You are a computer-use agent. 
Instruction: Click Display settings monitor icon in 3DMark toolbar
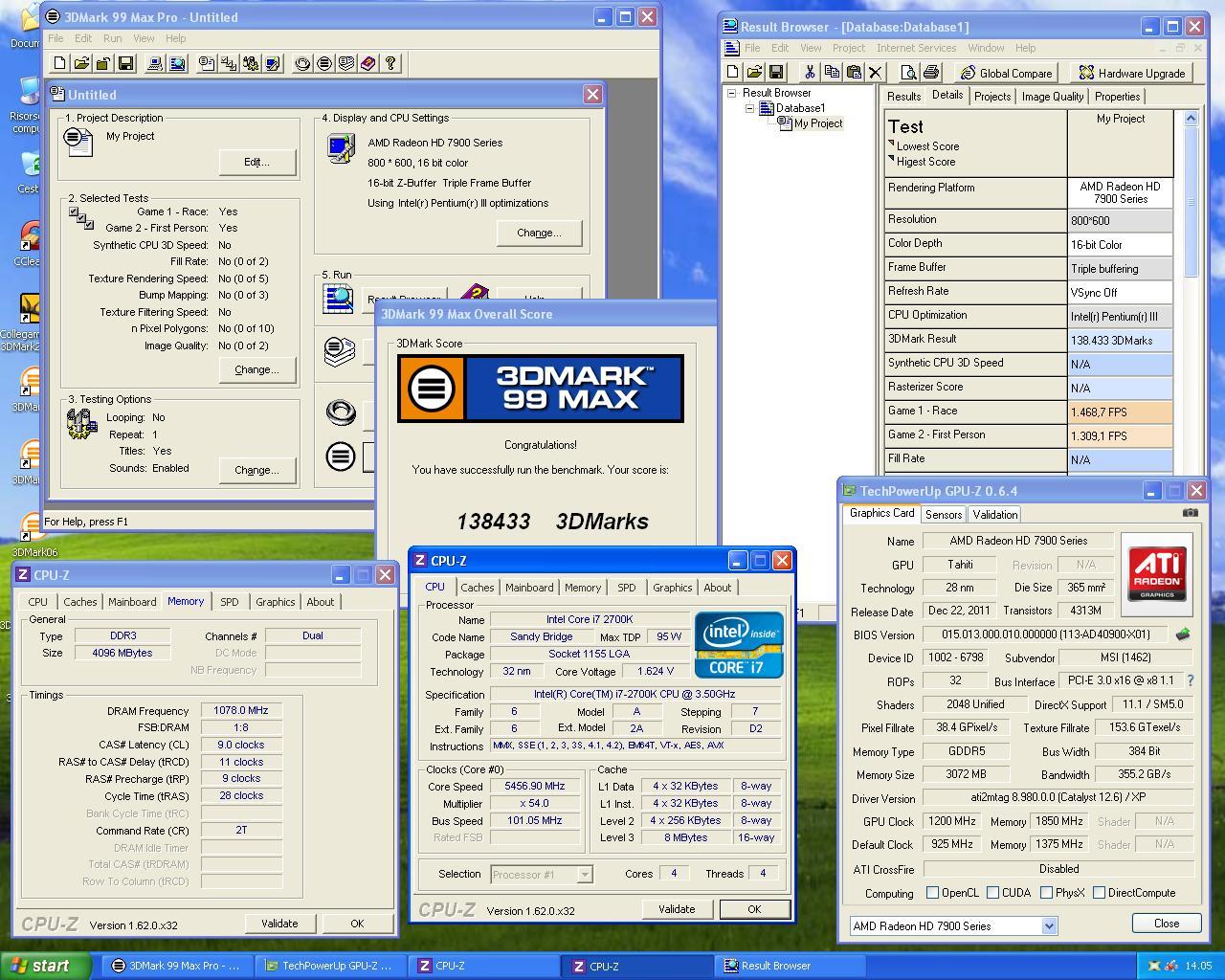point(273,63)
